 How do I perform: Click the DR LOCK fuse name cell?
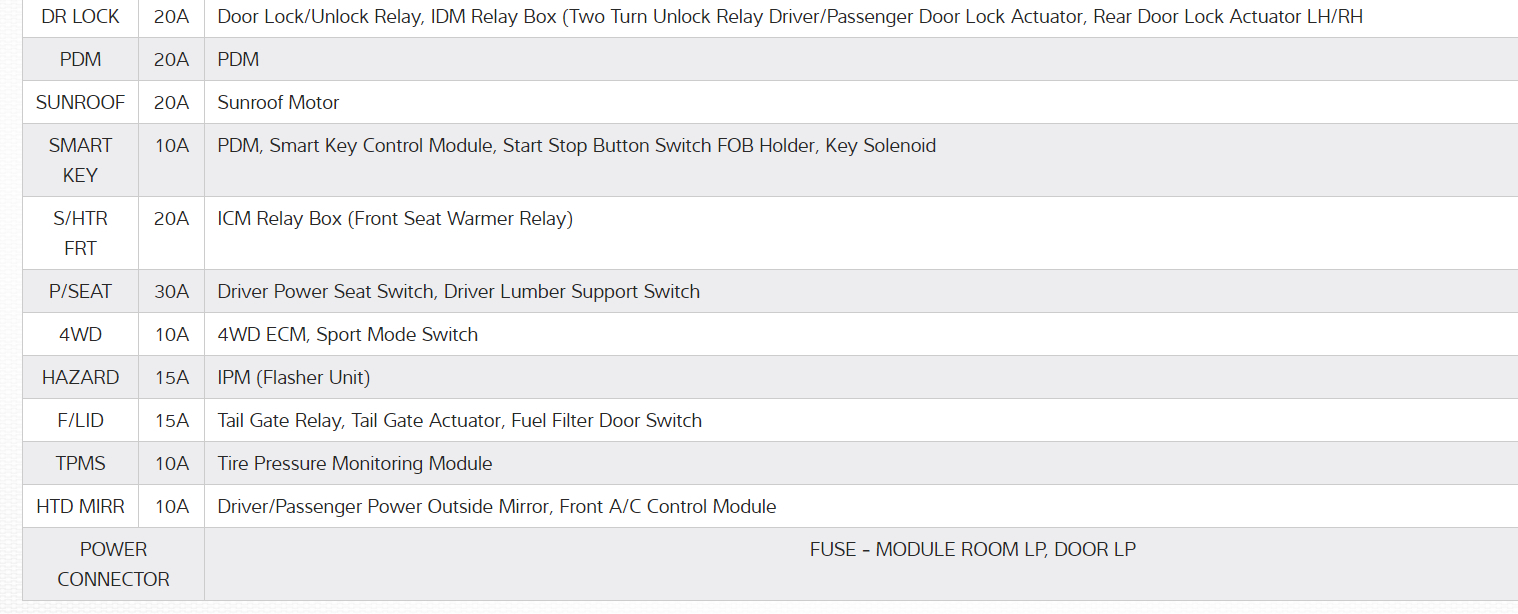point(80,17)
